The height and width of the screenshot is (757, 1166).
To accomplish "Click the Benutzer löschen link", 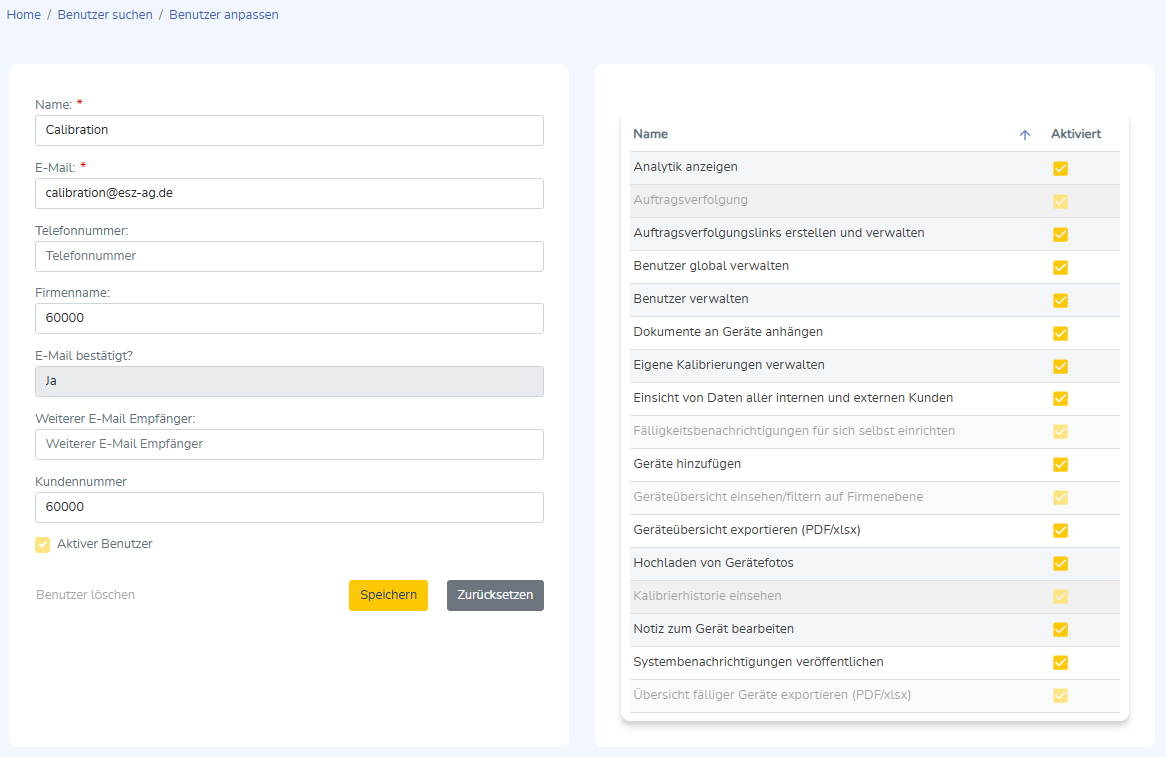I will (86, 595).
